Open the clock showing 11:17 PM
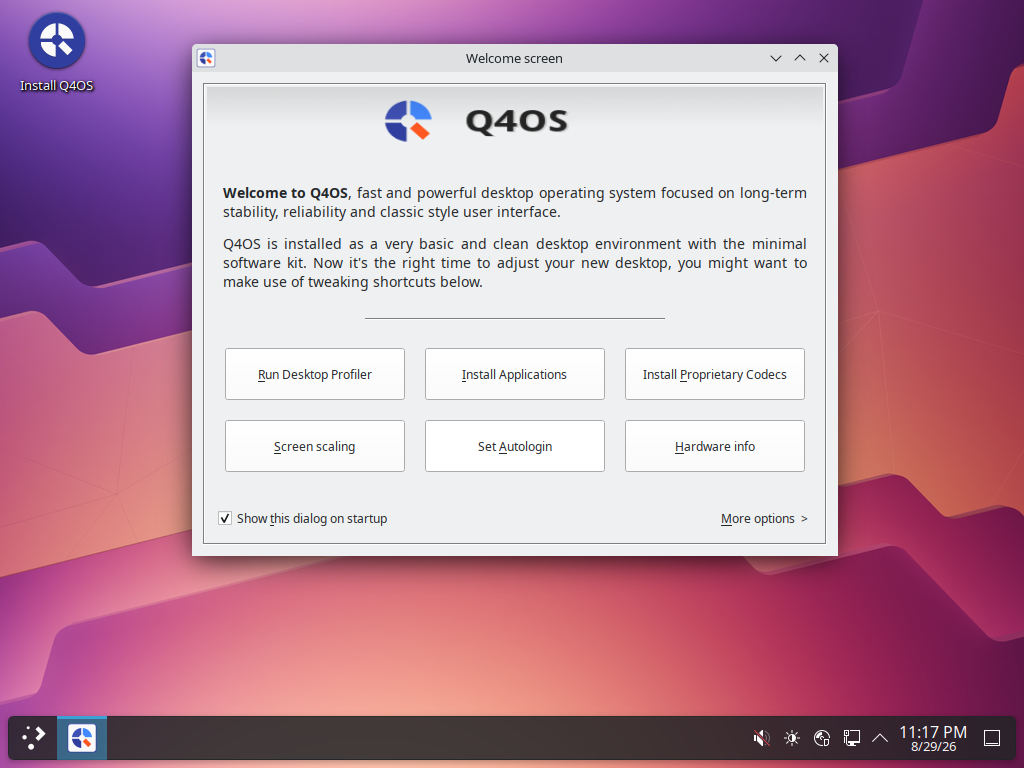Image resolution: width=1024 pixels, height=768 pixels. pyautogui.click(x=933, y=738)
